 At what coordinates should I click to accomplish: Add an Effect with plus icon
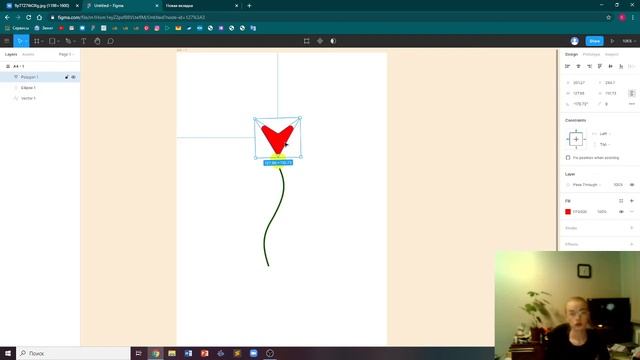pos(632,244)
